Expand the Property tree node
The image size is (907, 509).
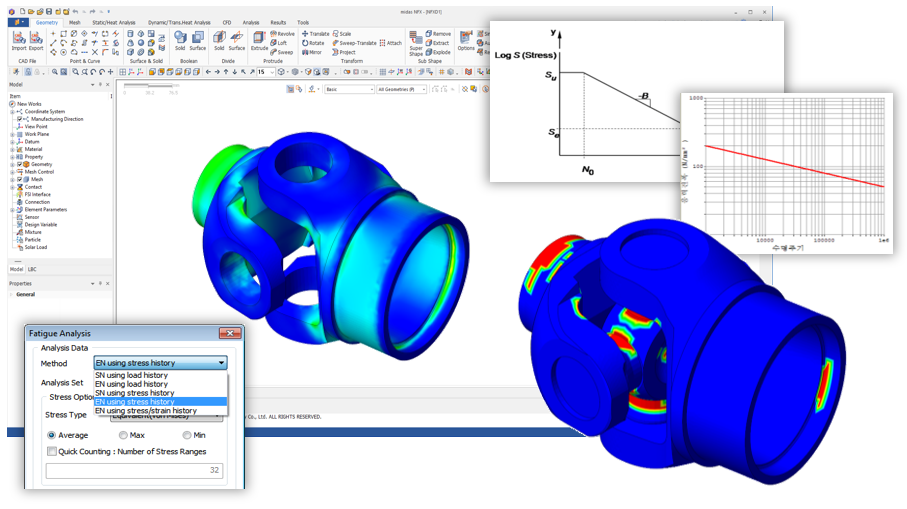click(12, 157)
